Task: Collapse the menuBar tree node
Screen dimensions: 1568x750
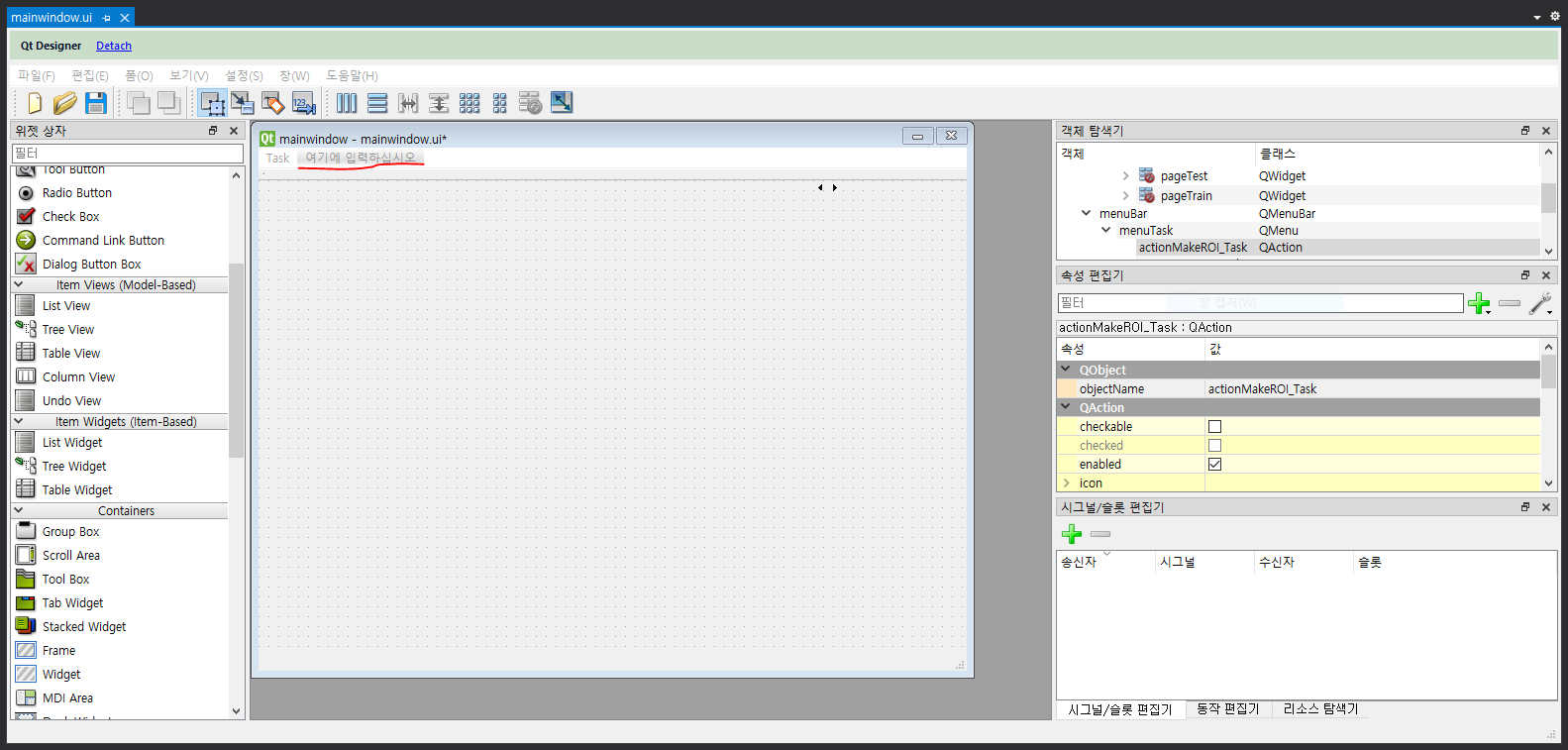Action: 1086,213
